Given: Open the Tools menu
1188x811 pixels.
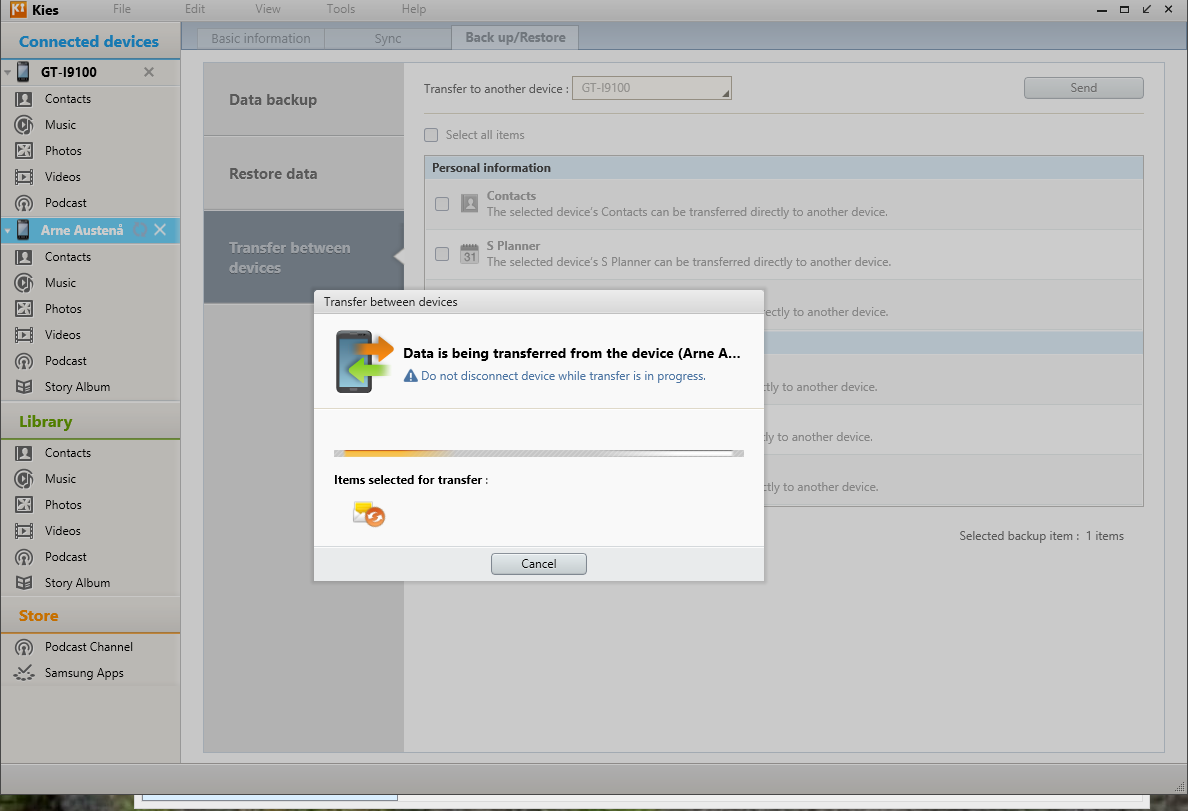Looking at the screenshot, I should point(341,9).
